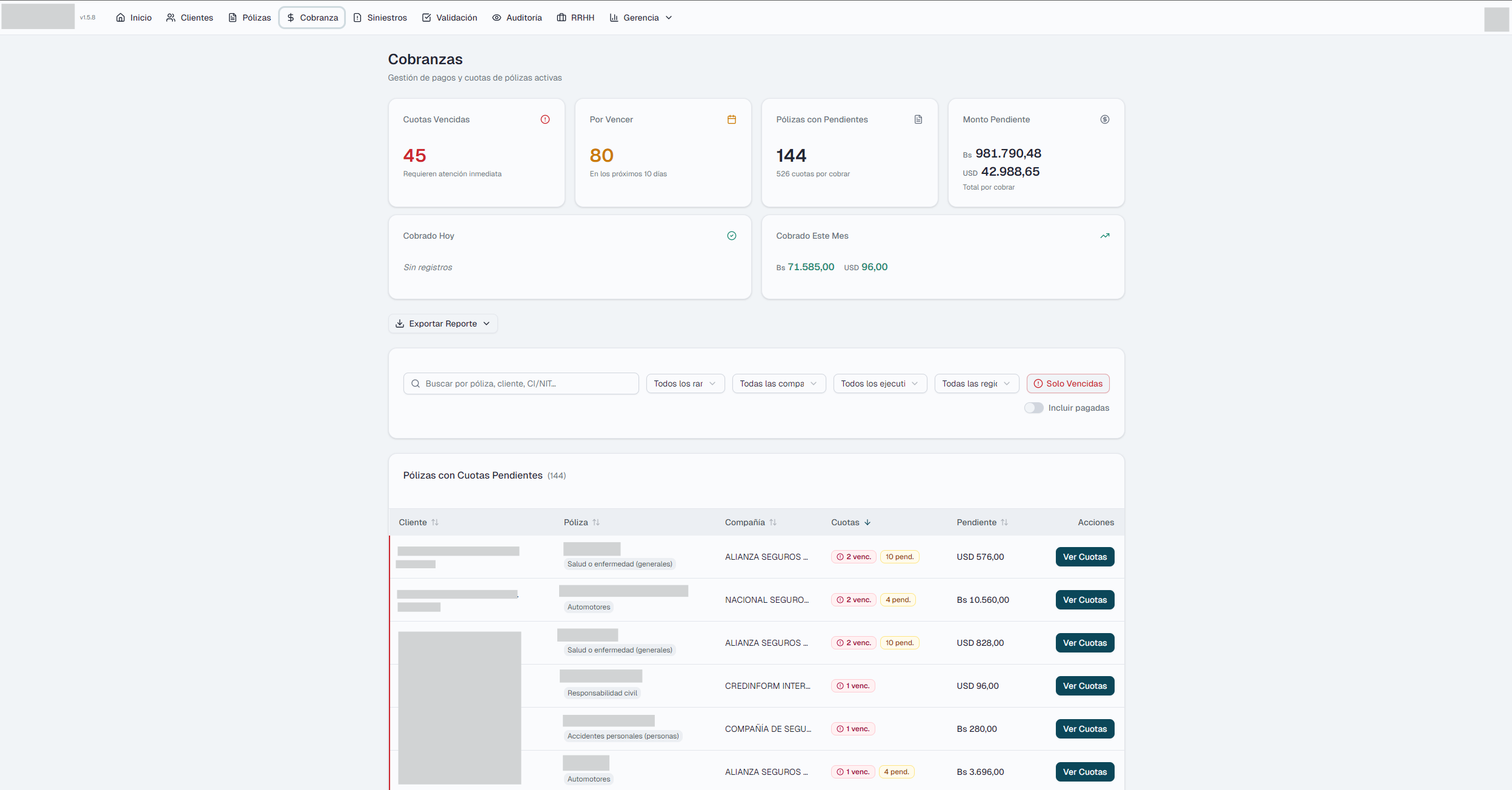The height and width of the screenshot is (790, 1512).
Task: Click the check-circle icon on Cobrado Hoy card
Action: click(731, 236)
